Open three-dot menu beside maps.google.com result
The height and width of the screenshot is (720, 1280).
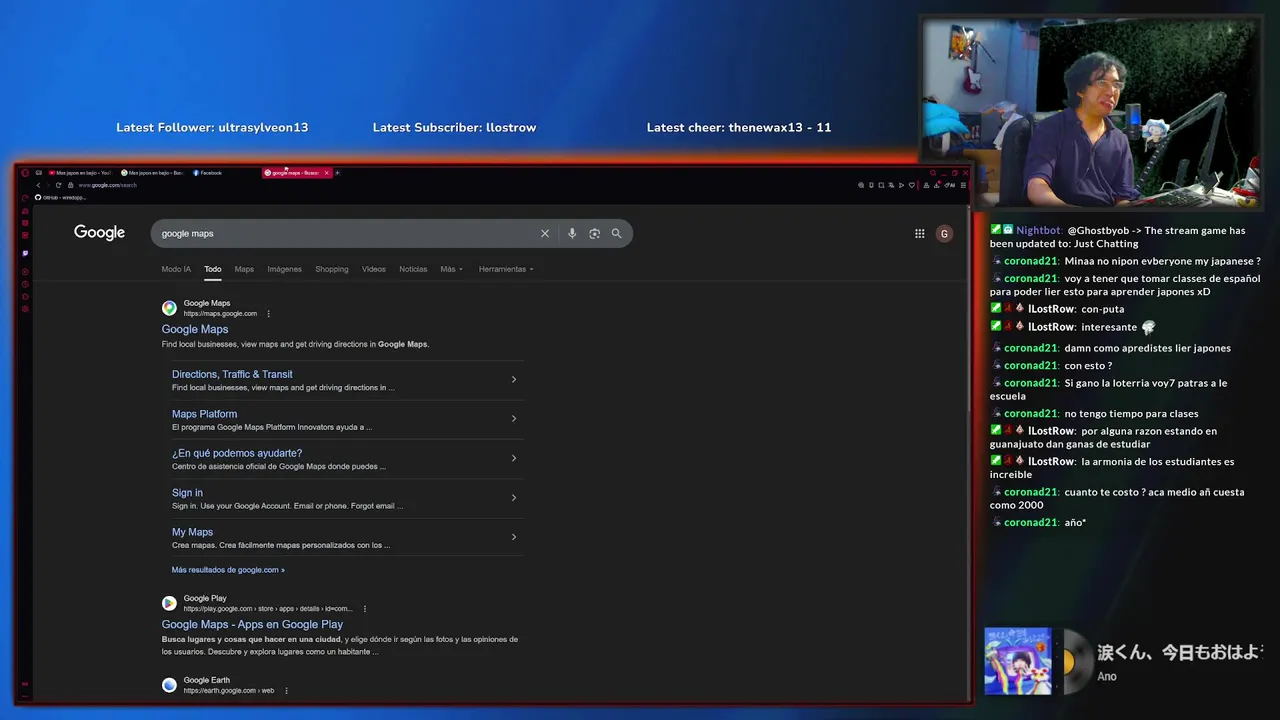269,314
